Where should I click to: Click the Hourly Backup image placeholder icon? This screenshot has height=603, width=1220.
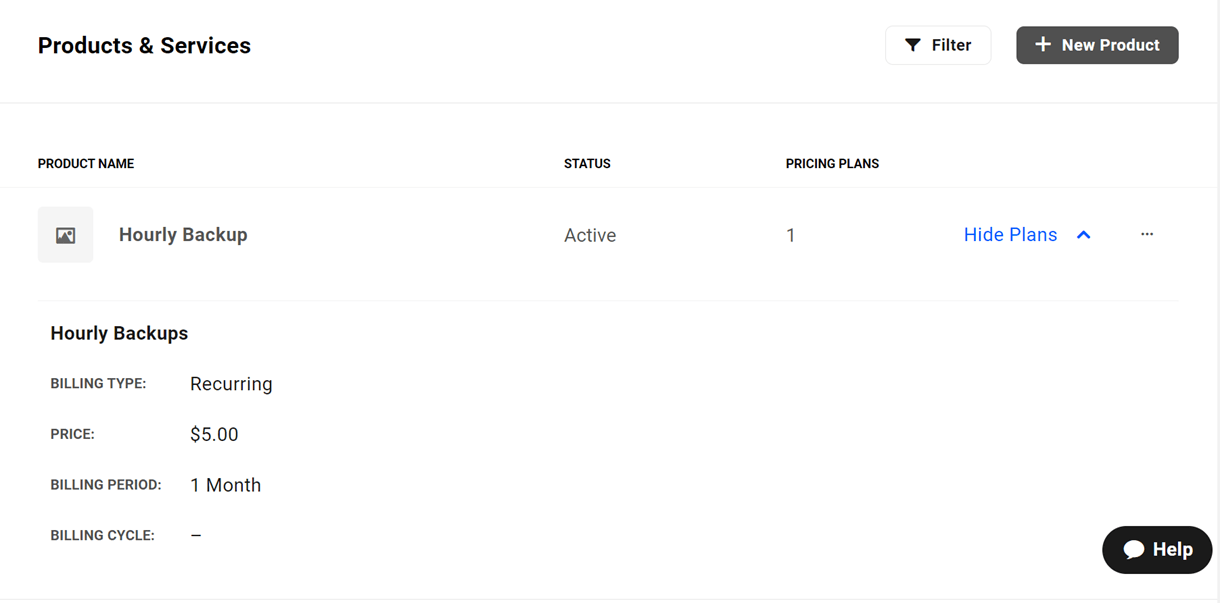click(x=66, y=235)
